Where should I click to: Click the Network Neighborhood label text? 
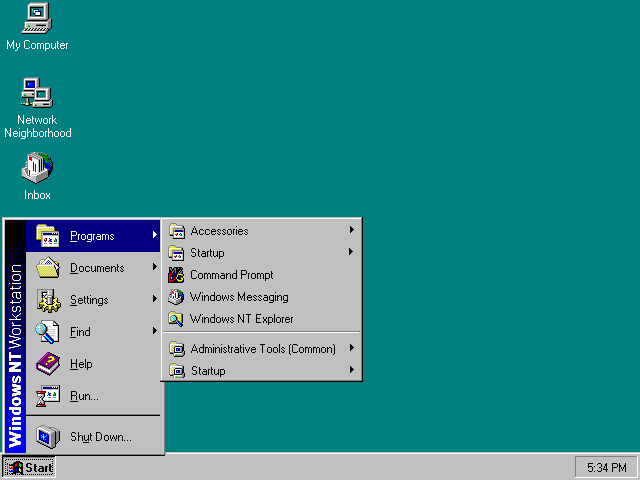click(x=38, y=127)
